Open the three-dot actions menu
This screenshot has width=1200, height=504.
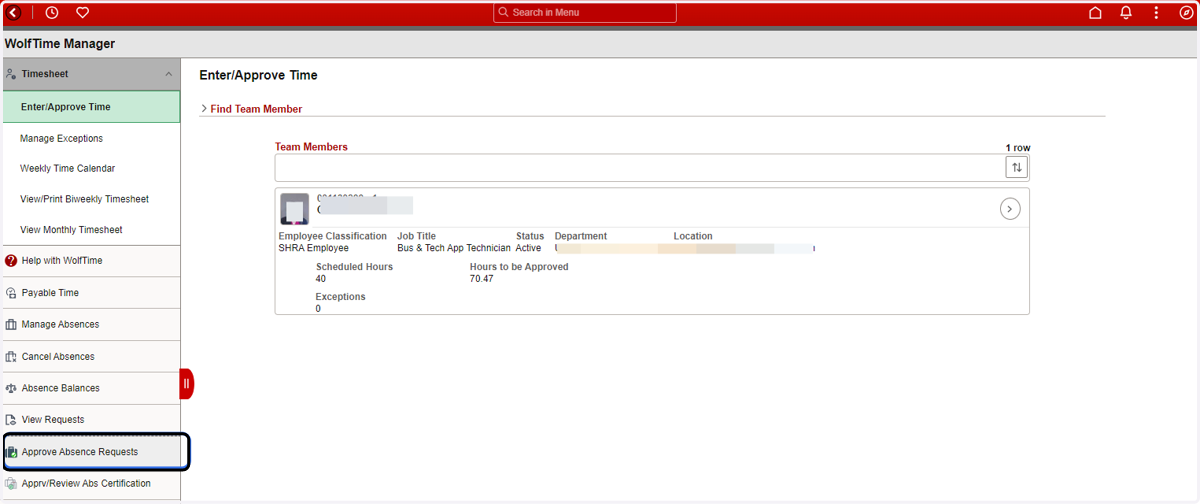coord(1156,13)
